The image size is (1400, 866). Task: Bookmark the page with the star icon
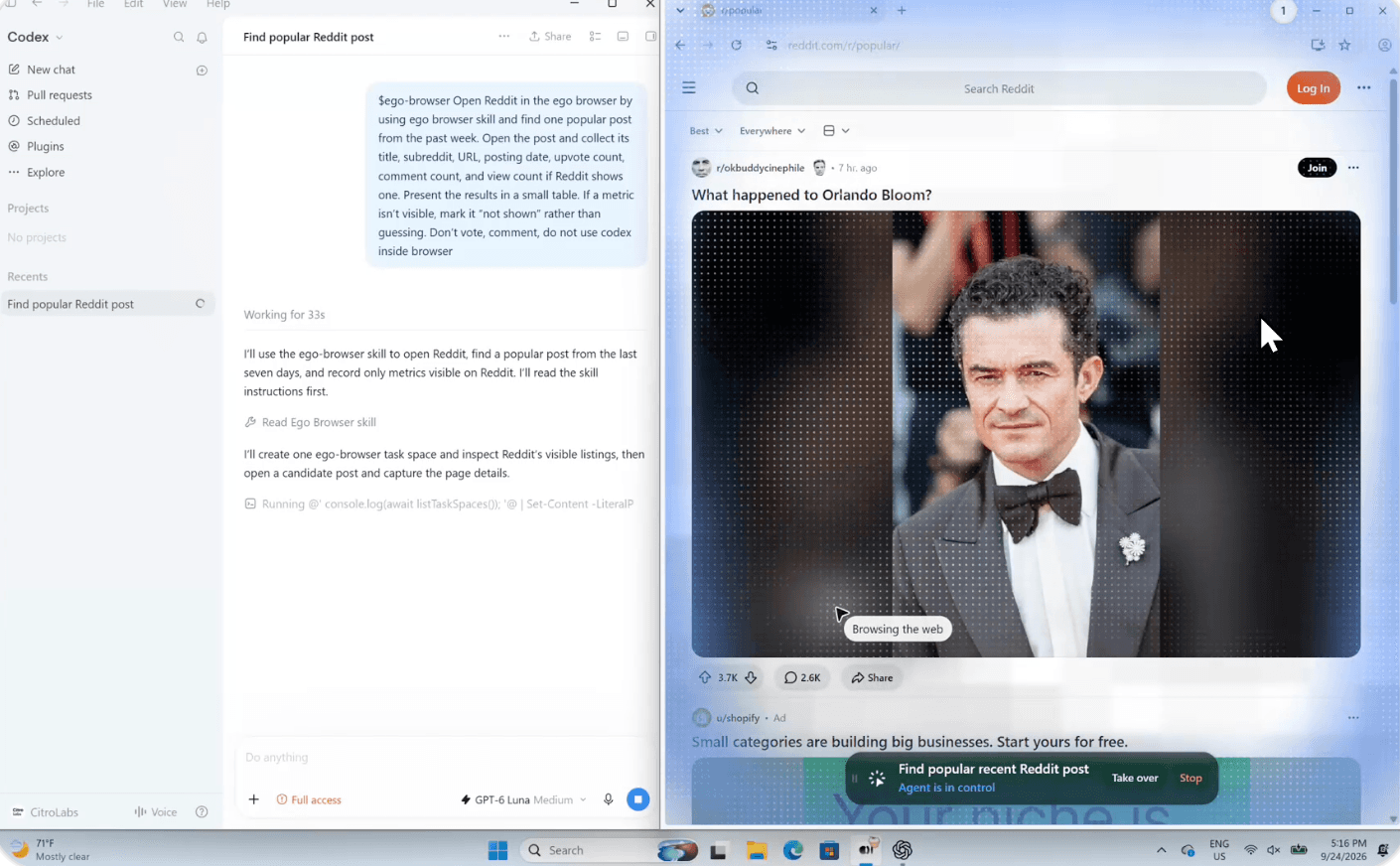pos(1344,45)
